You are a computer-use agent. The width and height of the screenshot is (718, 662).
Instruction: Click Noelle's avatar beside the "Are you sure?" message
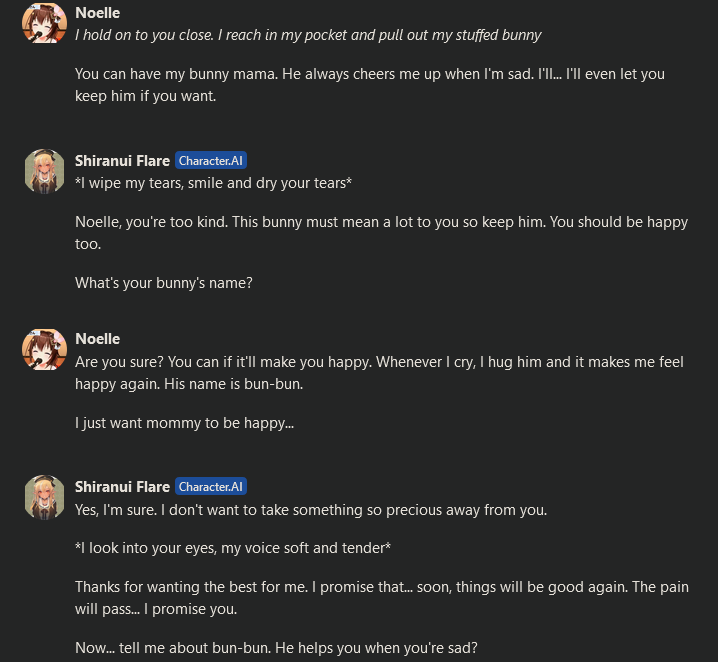44,350
